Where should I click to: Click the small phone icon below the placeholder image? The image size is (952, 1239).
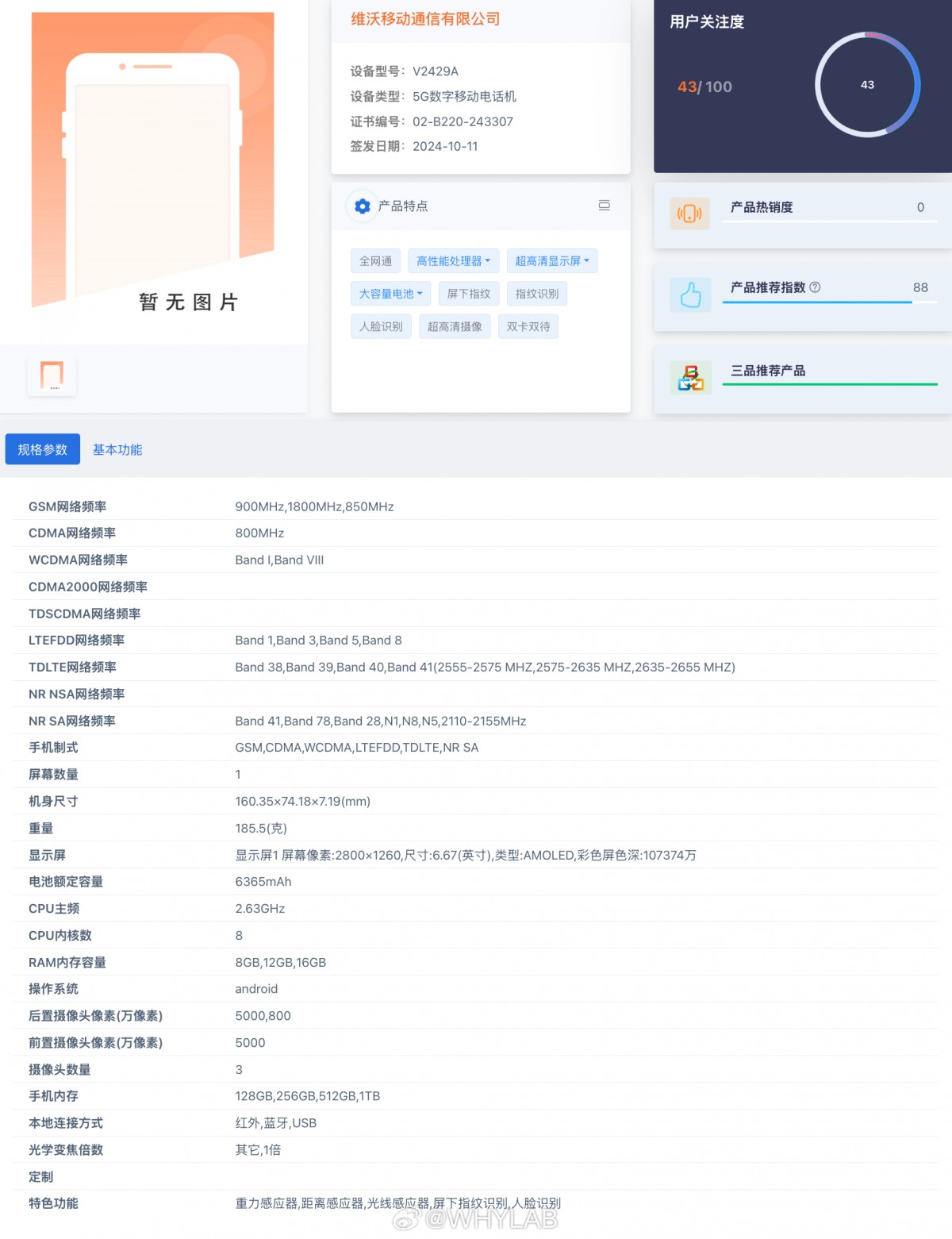click(51, 375)
